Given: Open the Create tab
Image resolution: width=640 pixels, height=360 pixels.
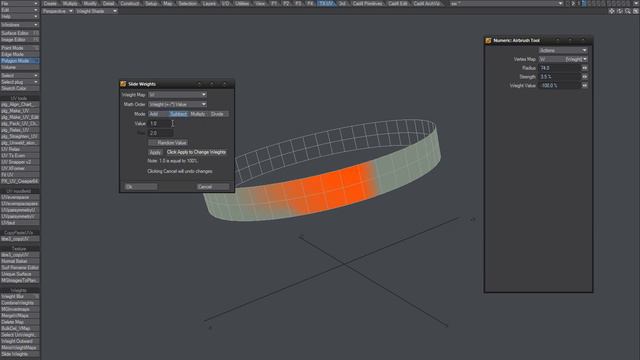Looking at the screenshot, I should (x=51, y=3).
